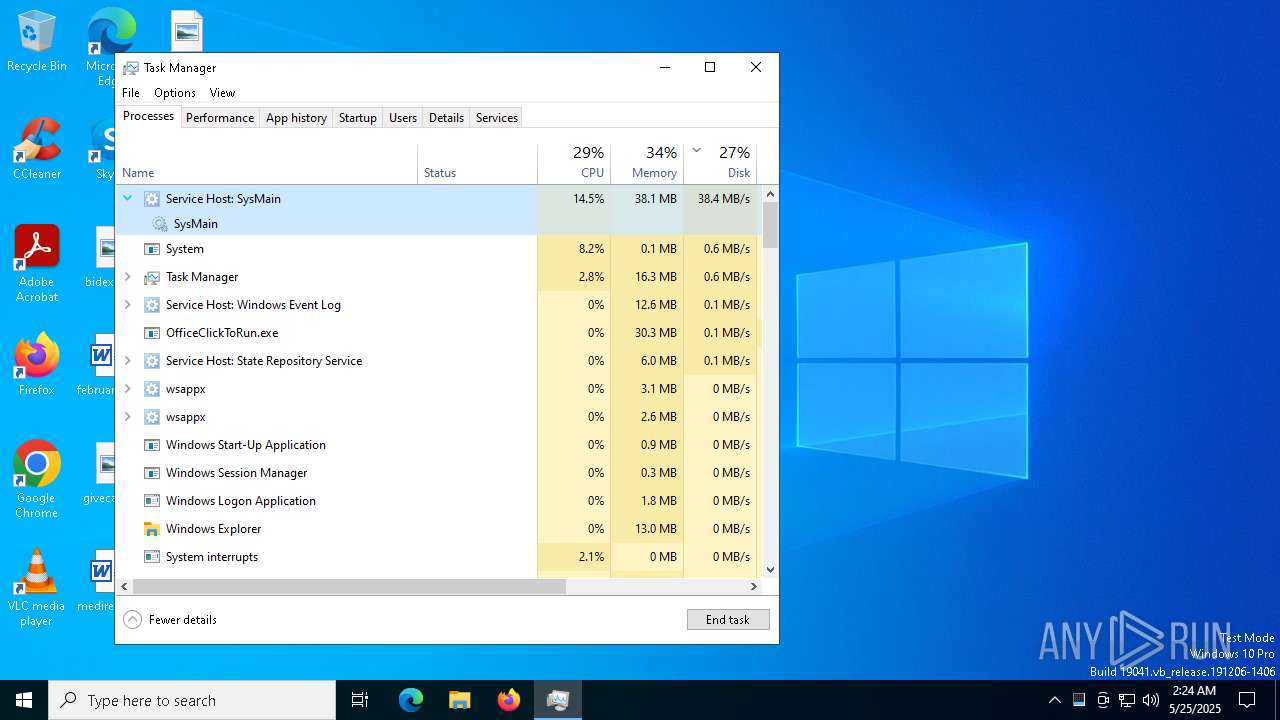The image size is (1280, 720).
Task: Click the Windows Start-Up Application icon
Action: [x=152, y=445]
